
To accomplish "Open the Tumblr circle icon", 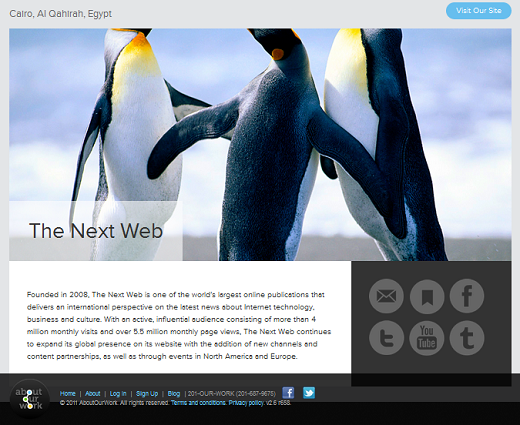I will 467,338.
